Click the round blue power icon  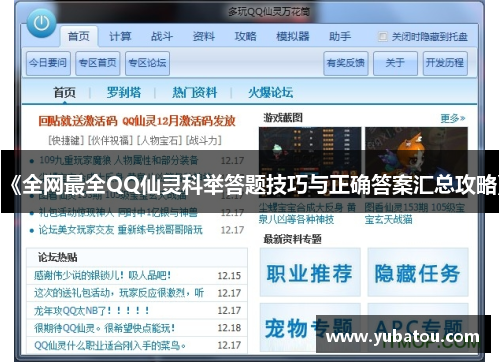coord(41,23)
